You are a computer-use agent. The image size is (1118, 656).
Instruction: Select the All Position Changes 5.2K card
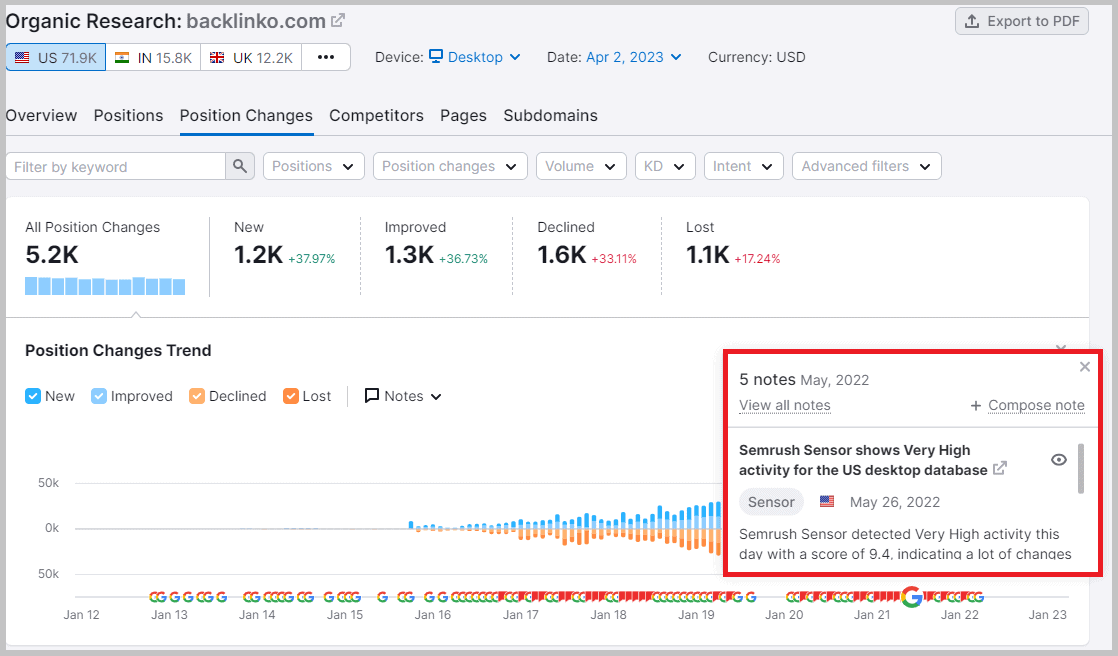click(106, 257)
